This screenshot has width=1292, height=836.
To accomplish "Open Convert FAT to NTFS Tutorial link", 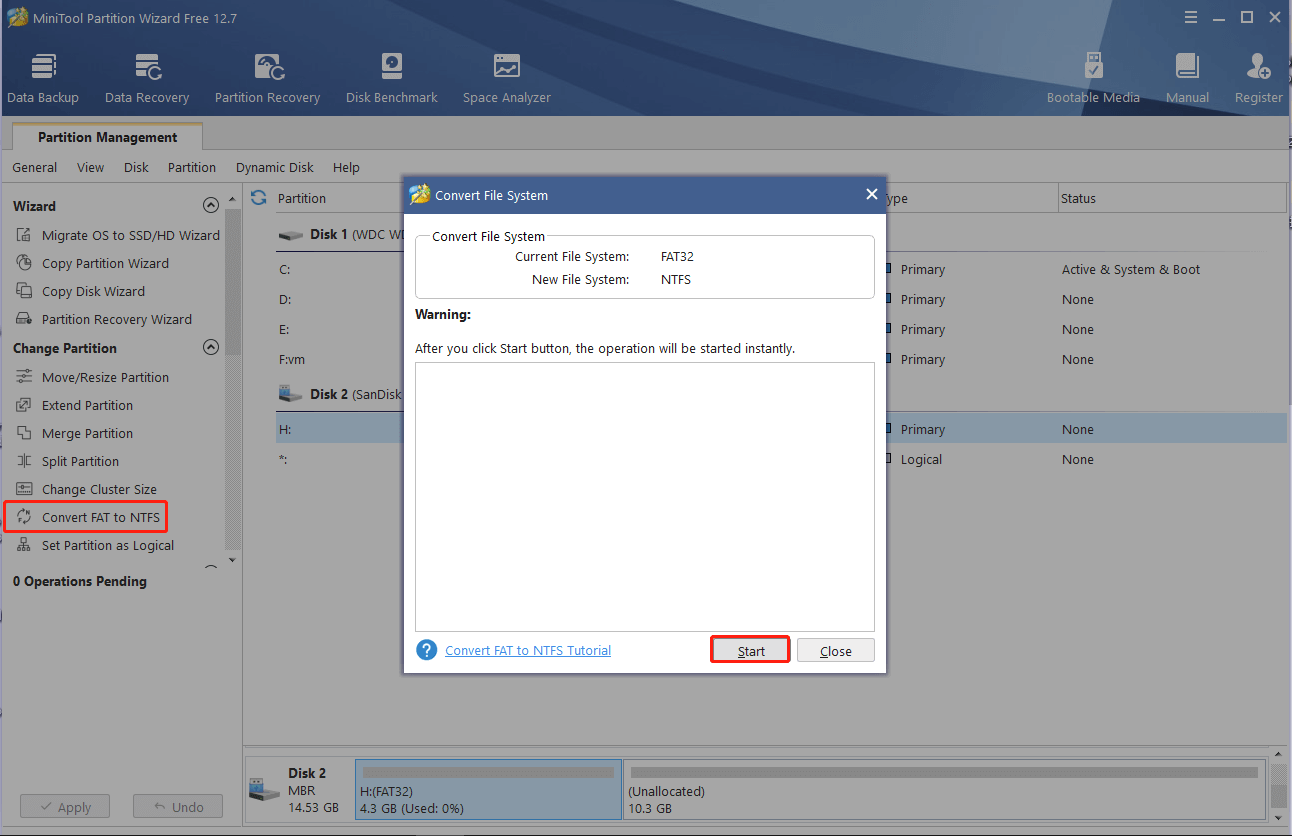I will pos(528,650).
